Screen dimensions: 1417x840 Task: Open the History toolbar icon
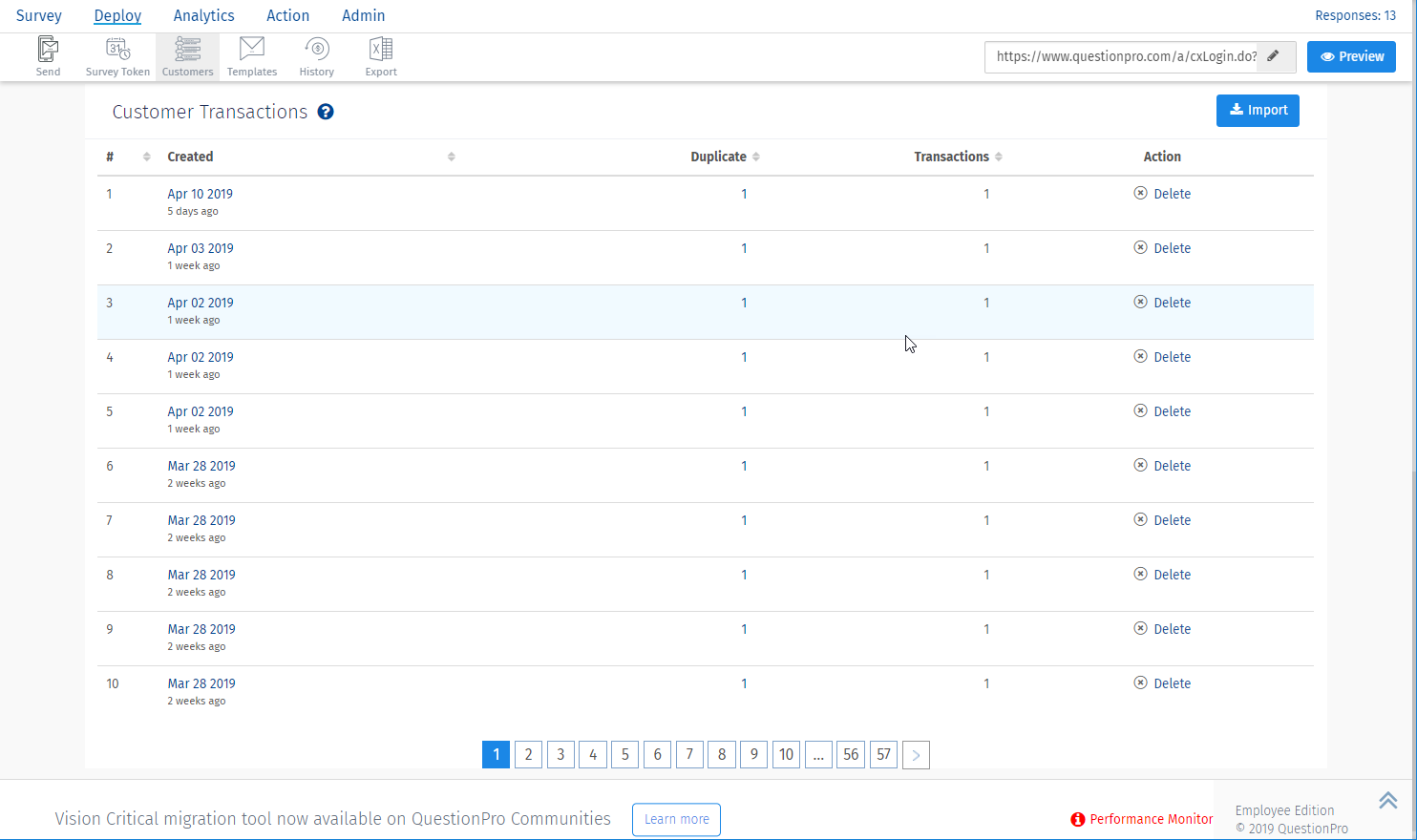pos(317,56)
